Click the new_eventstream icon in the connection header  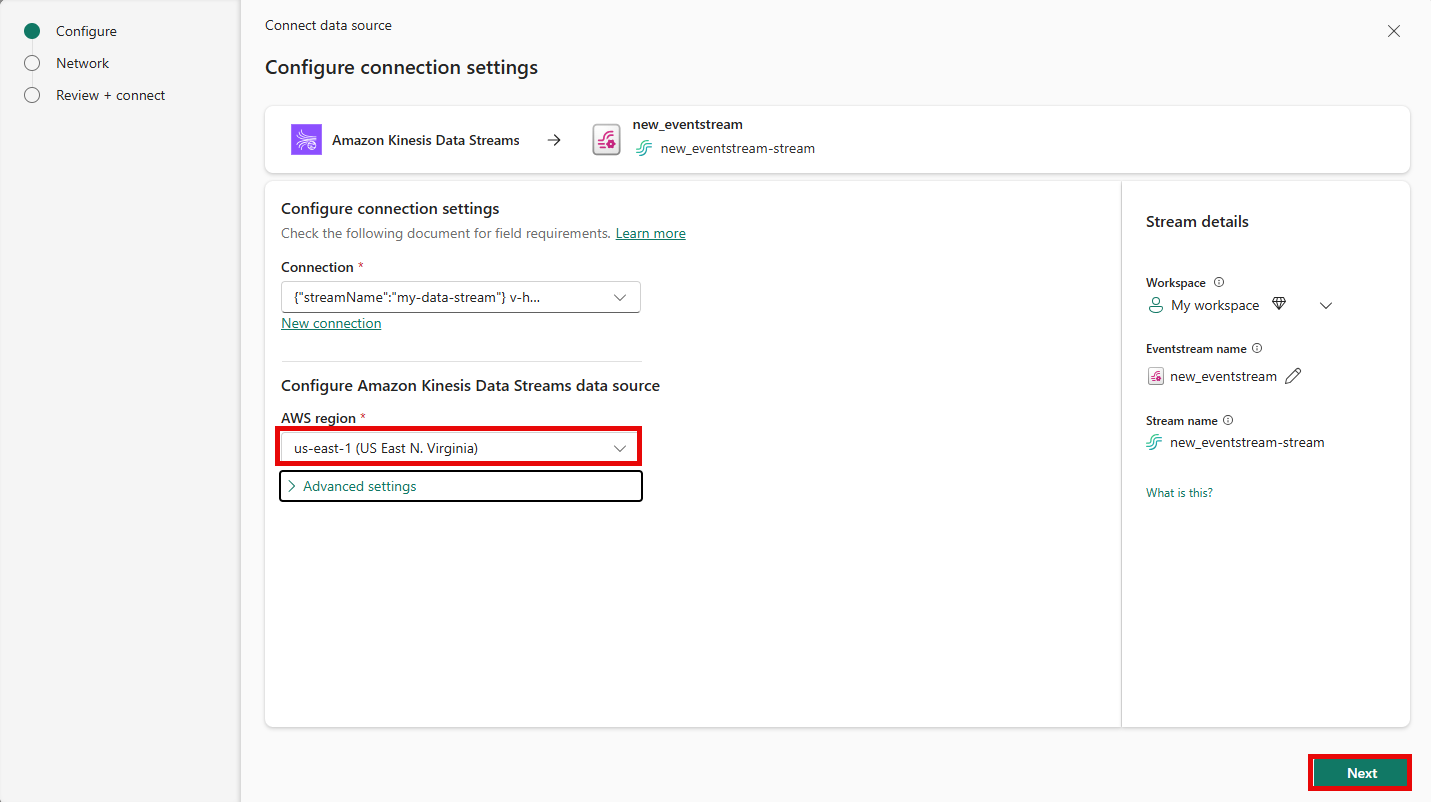tap(606, 140)
